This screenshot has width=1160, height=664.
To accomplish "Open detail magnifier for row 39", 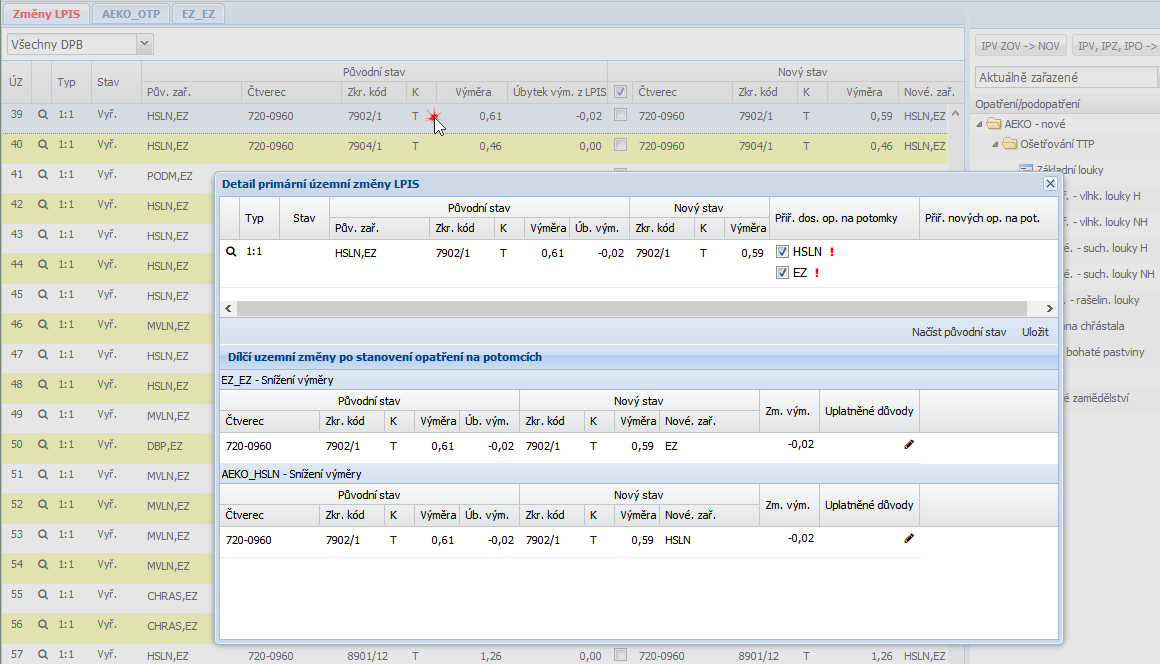I will pos(43,115).
